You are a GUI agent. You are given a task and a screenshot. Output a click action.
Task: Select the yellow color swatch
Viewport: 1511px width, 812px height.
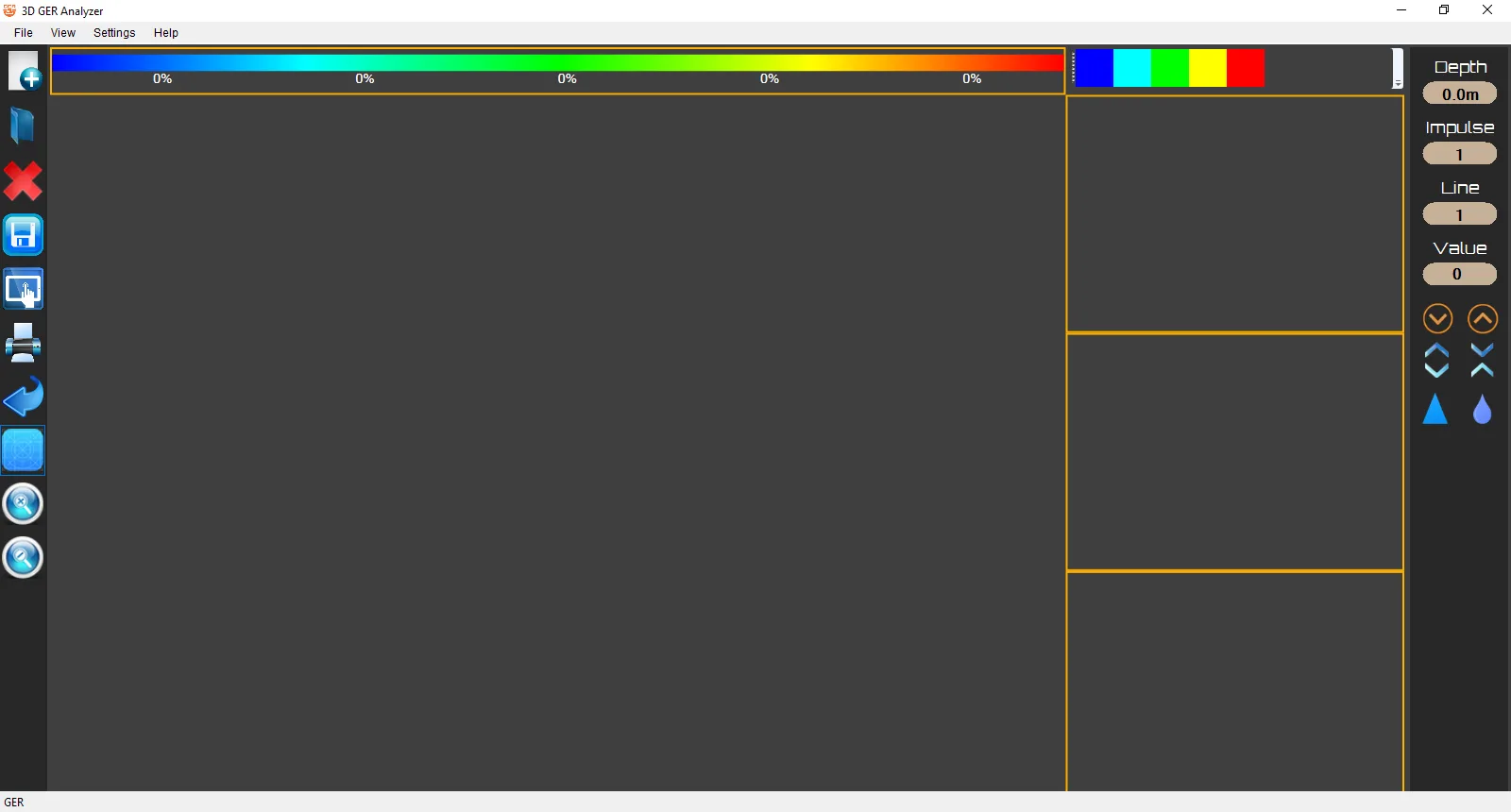[x=1208, y=68]
